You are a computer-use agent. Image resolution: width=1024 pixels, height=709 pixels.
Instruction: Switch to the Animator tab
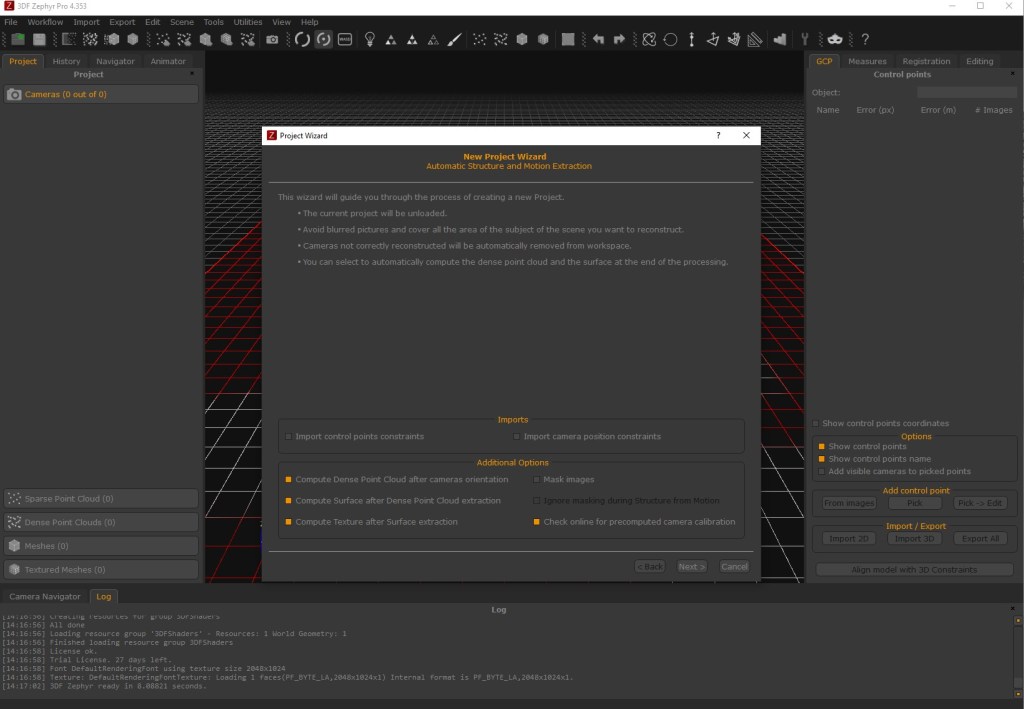[x=168, y=61]
